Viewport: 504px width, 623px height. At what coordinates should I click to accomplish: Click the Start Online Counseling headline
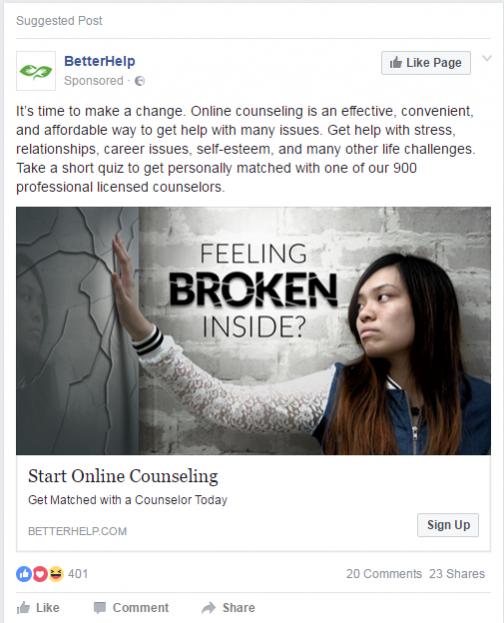pyautogui.click(x=123, y=476)
